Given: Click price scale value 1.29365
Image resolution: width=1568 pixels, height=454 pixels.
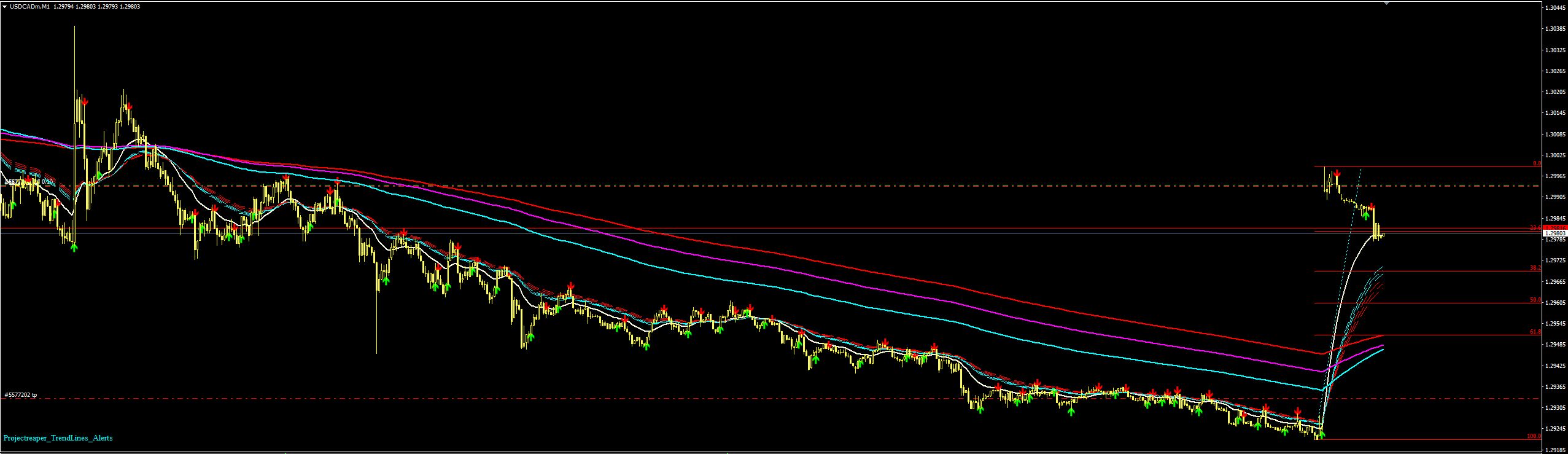Looking at the screenshot, I should pos(1554,387).
